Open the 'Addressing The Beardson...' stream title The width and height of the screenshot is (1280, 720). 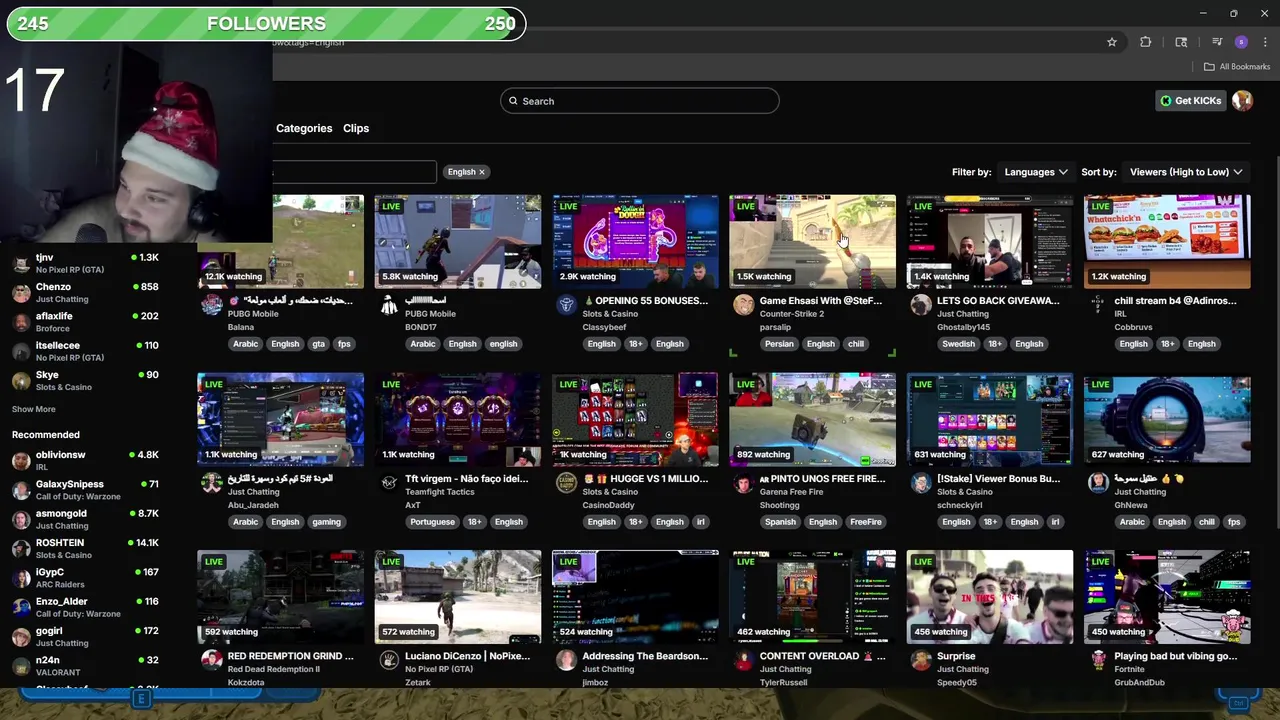(645, 656)
